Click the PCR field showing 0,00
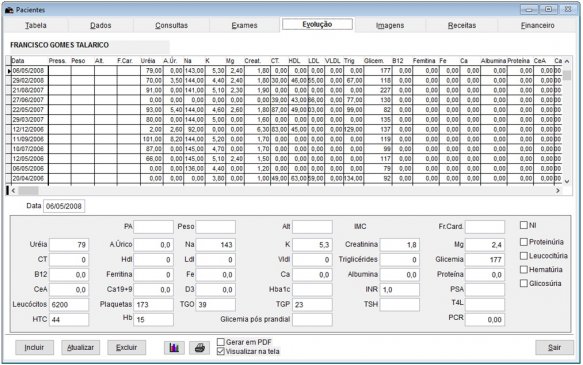Screen dimensions: 583x365 485,320
